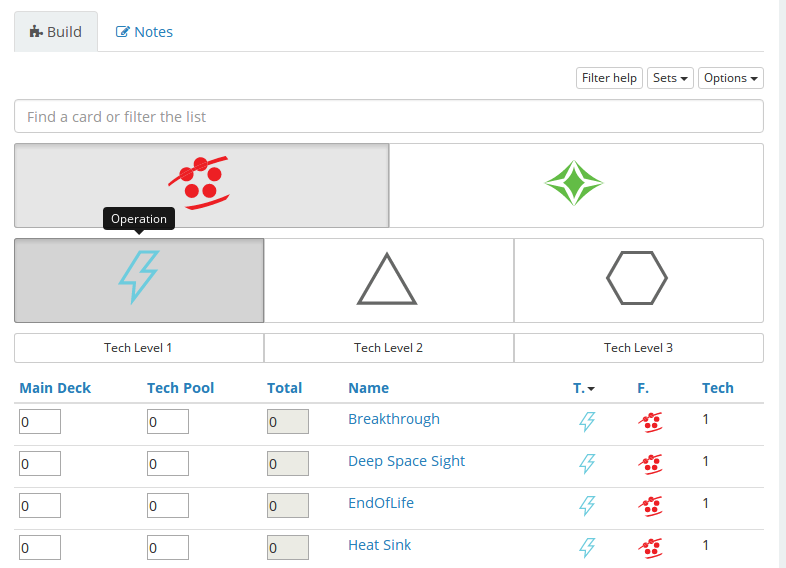Viewport: 786px width, 568px height.
Task: Click the Tech value 1 in Heat Sink row
Action: click(x=705, y=545)
